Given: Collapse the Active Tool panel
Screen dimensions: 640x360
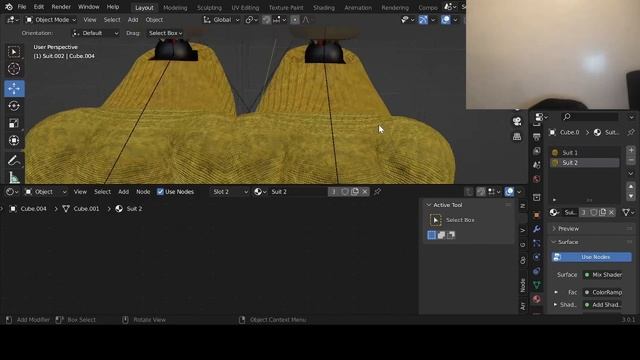Looking at the screenshot, I should (429, 205).
